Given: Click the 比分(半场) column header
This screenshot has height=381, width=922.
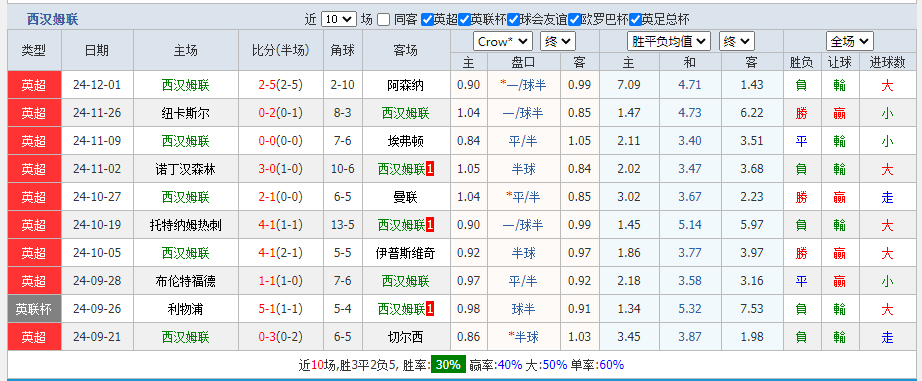Looking at the screenshot, I should pyautogui.click(x=281, y=51).
